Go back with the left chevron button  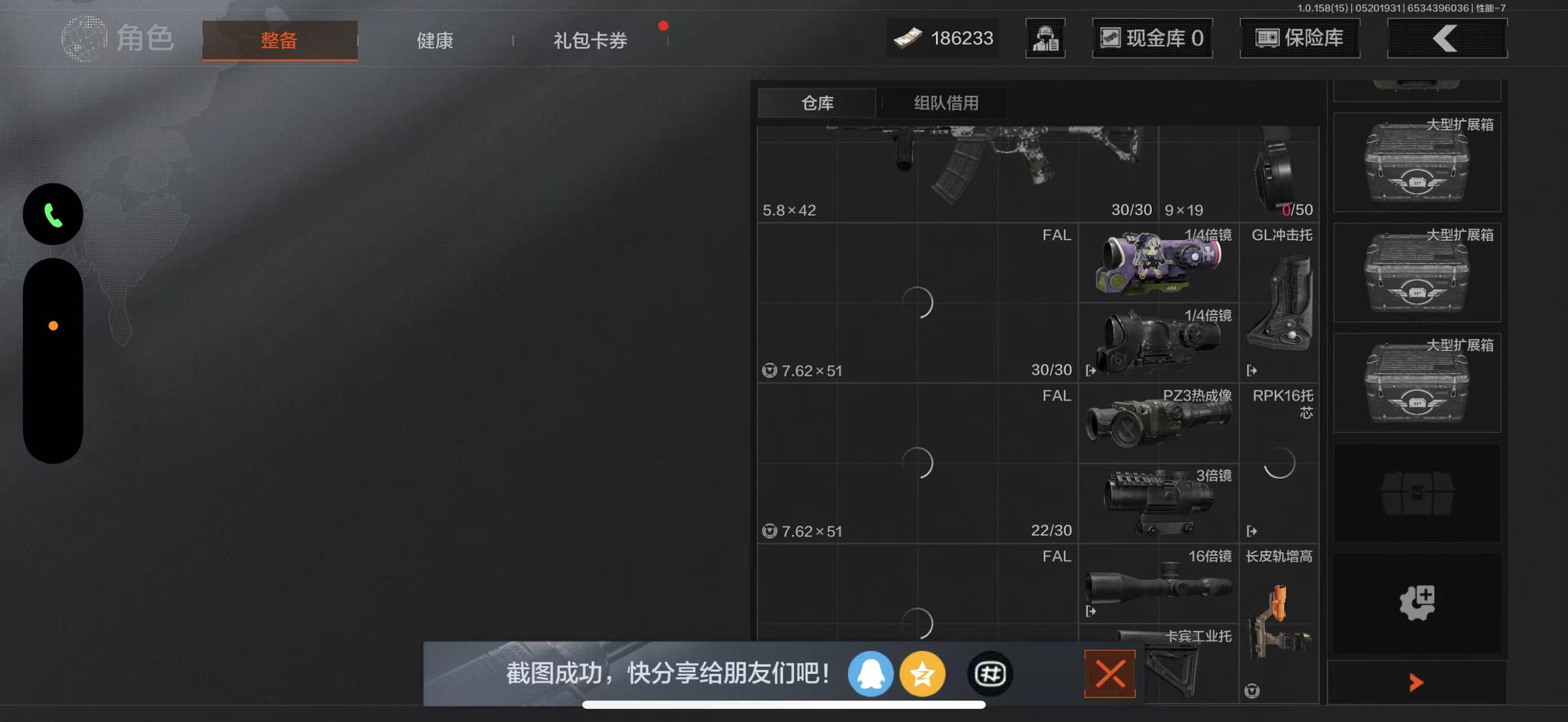click(1447, 38)
